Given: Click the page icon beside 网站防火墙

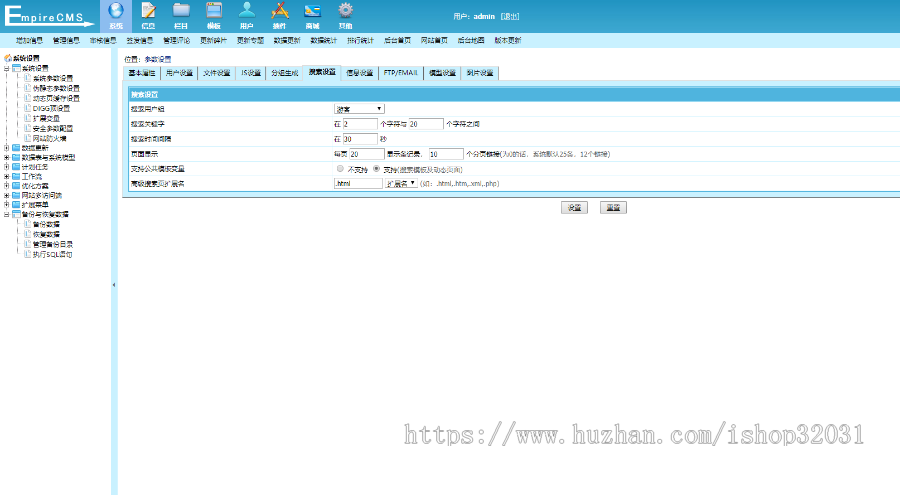Looking at the screenshot, I should tap(28, 138).
